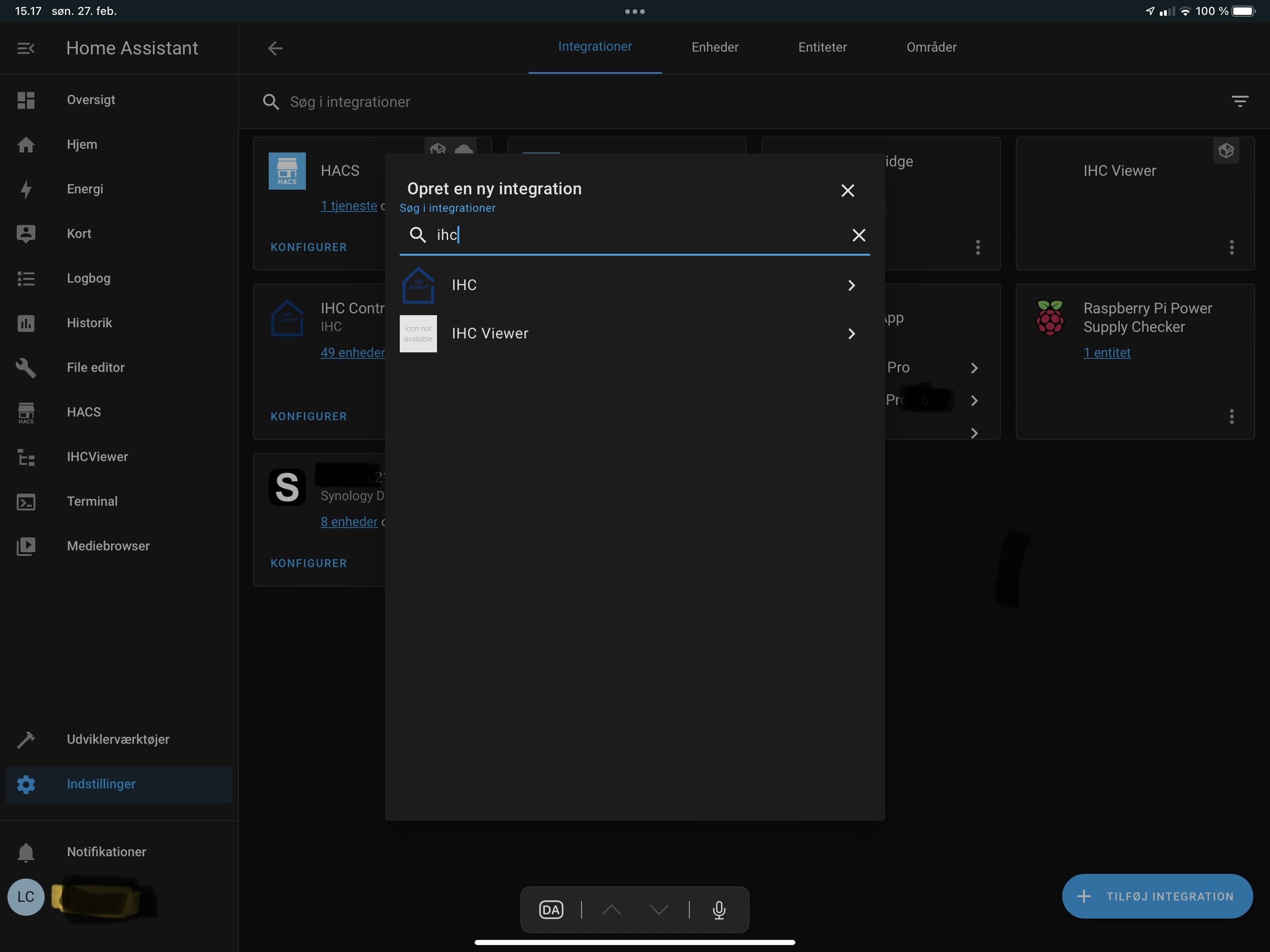Switch to the Enheder tab
Image resolution: width=1270 pixels, height=952 pixels.
click(715, 47)
